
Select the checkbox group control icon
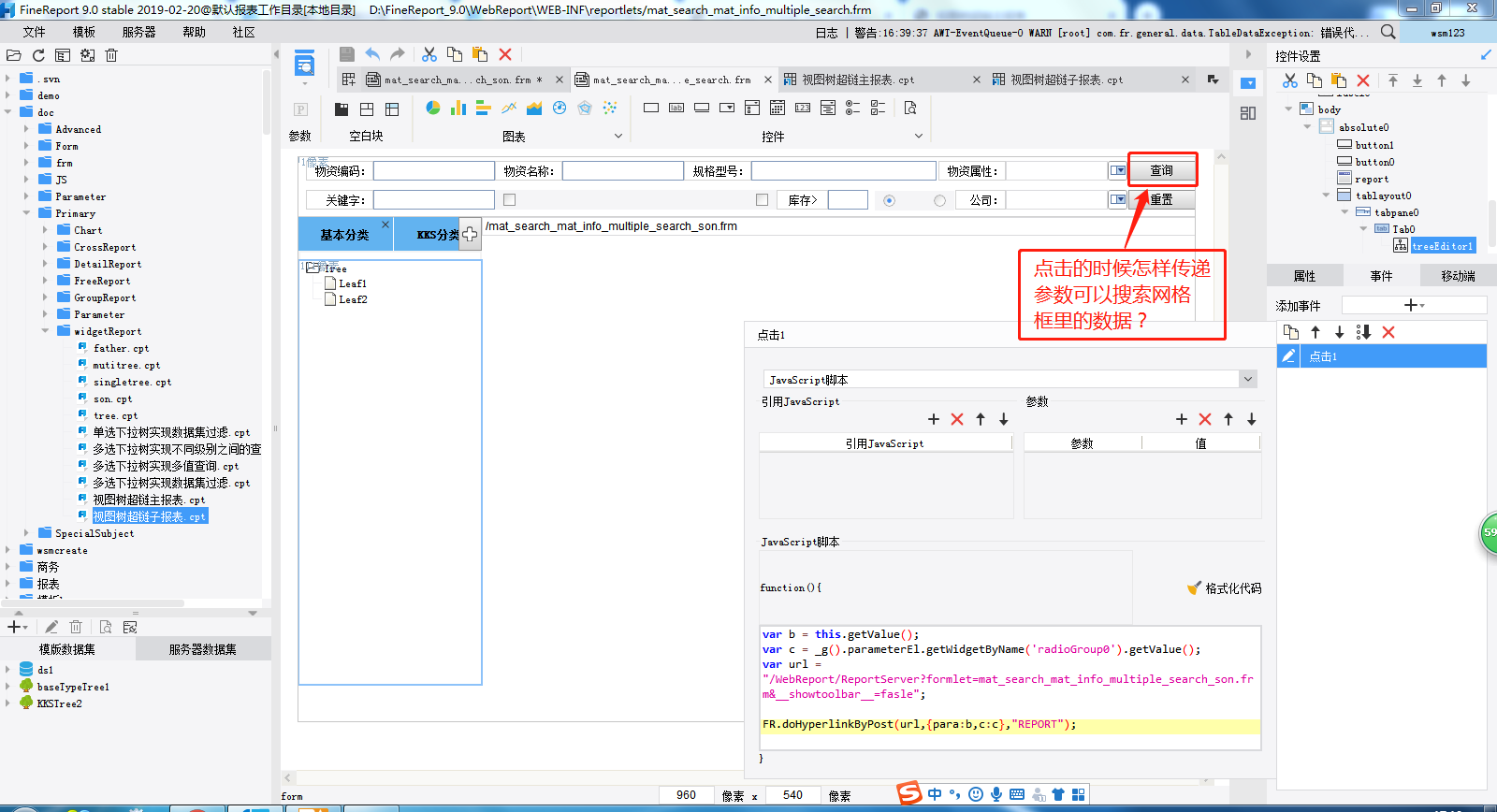click(878, 108)
